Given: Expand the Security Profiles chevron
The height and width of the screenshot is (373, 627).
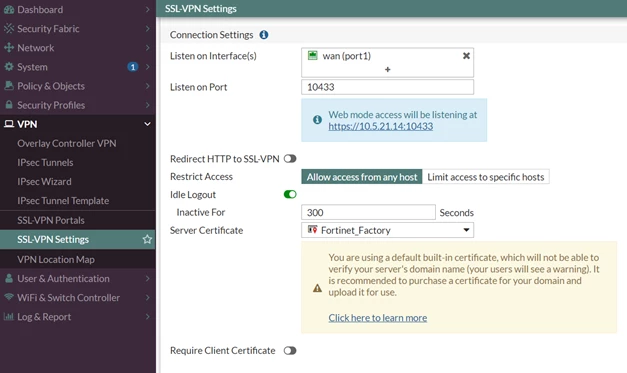Looking at the screenshot, I should click(148, 105).
